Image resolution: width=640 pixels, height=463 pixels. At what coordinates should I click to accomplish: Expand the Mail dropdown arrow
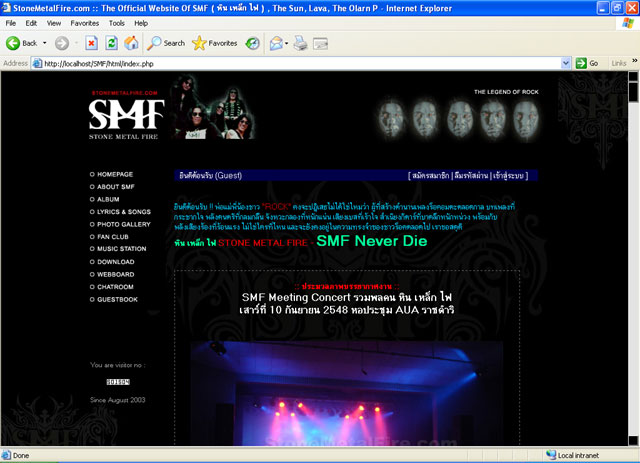tap(287, 43)
